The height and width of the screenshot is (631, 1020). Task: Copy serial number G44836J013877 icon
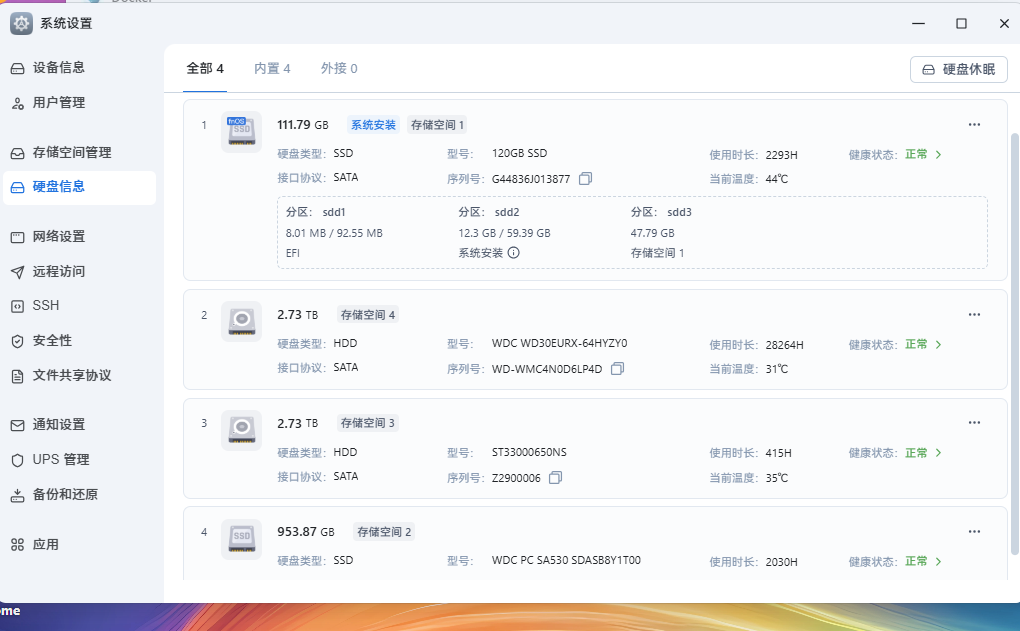click(586, 179)
